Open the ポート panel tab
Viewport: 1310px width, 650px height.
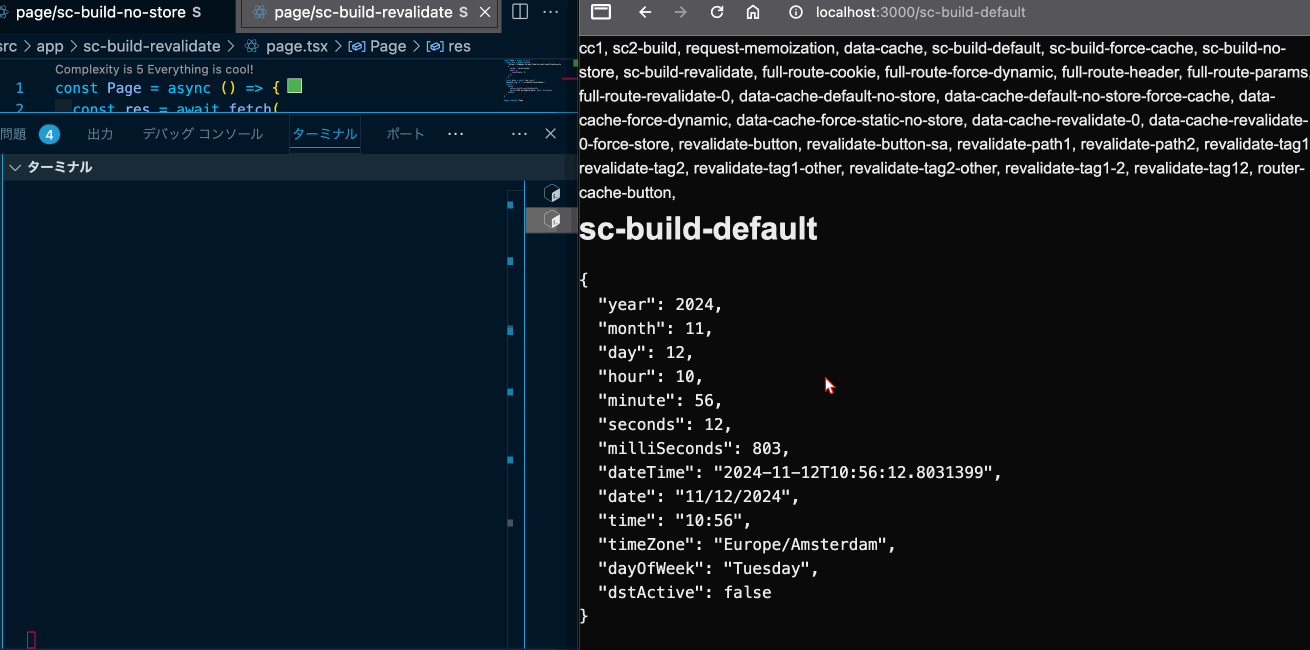pos(405,134)
